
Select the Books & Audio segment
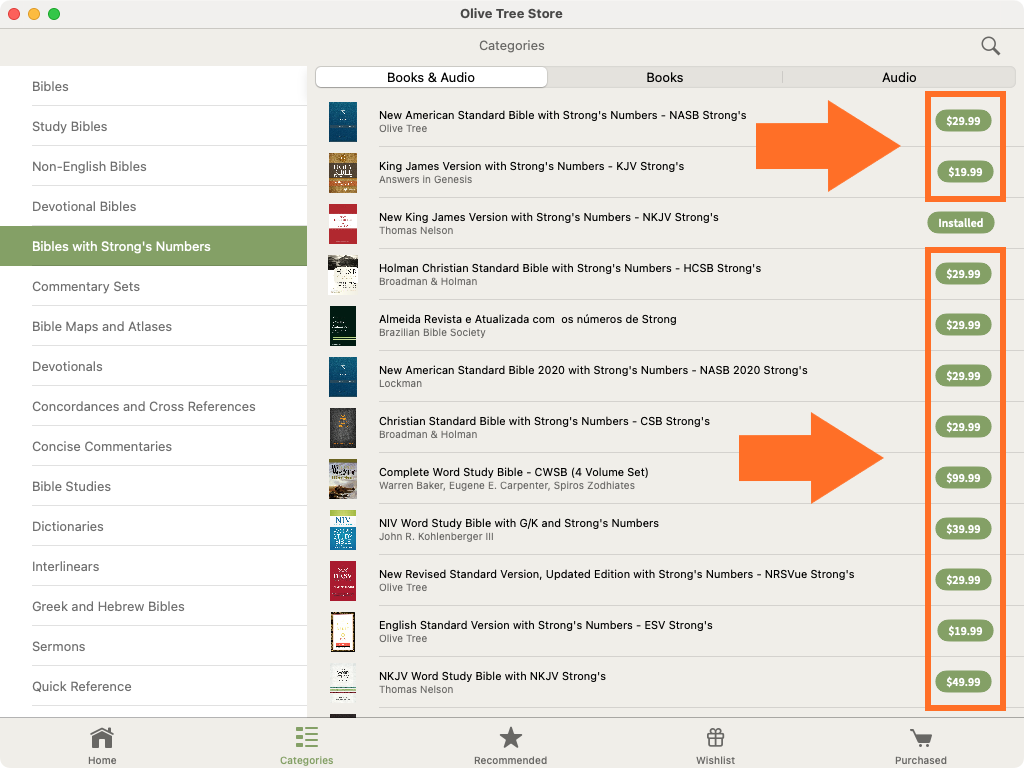(x=431, y=77)
